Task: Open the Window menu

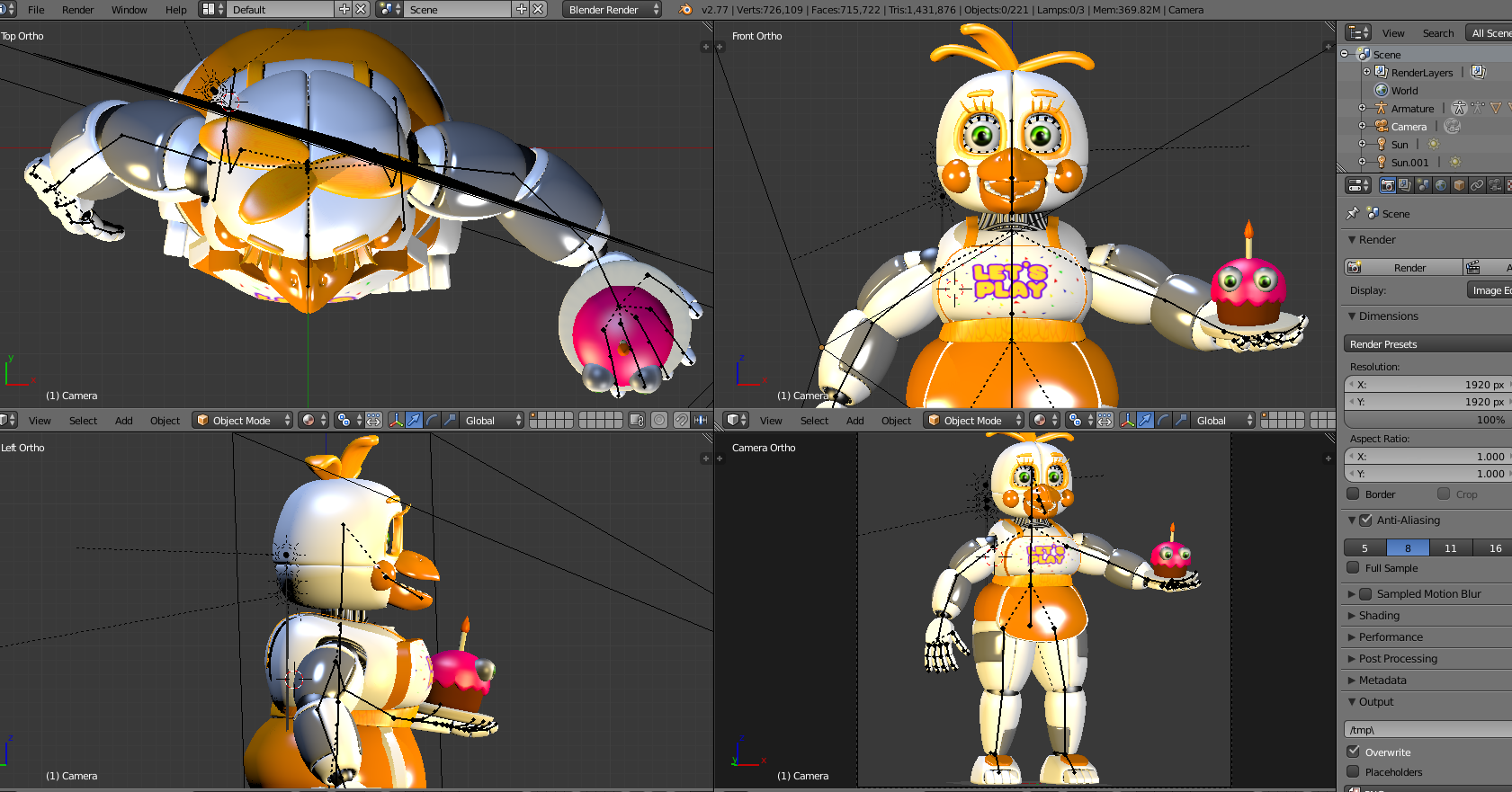Action: pos(130,9)
